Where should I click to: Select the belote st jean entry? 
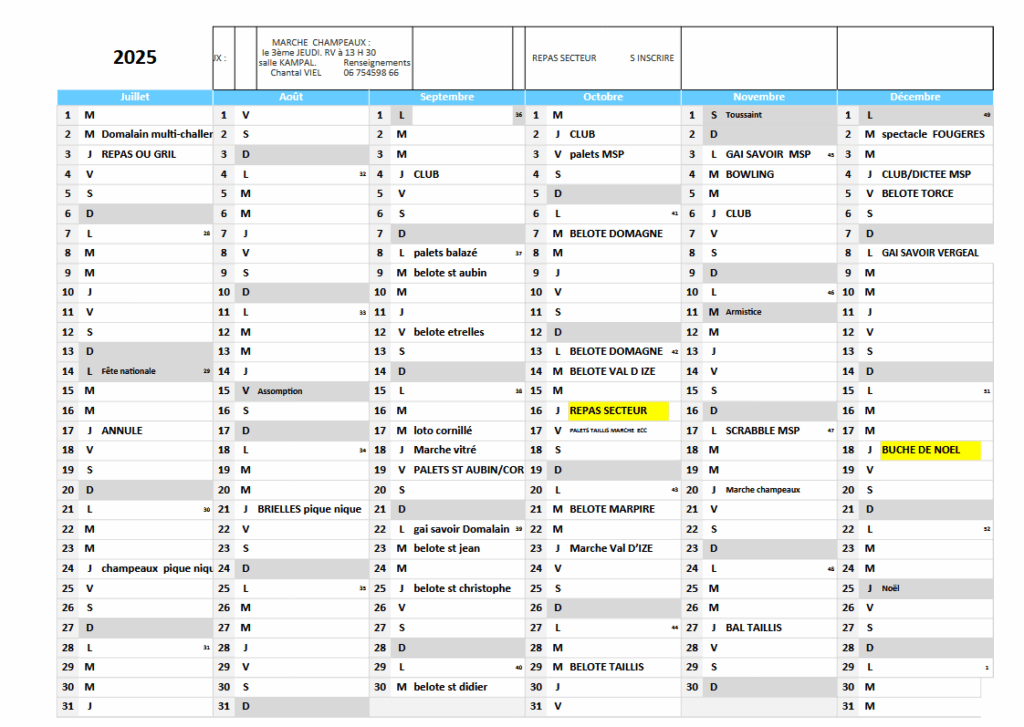(x=447, y=549)
